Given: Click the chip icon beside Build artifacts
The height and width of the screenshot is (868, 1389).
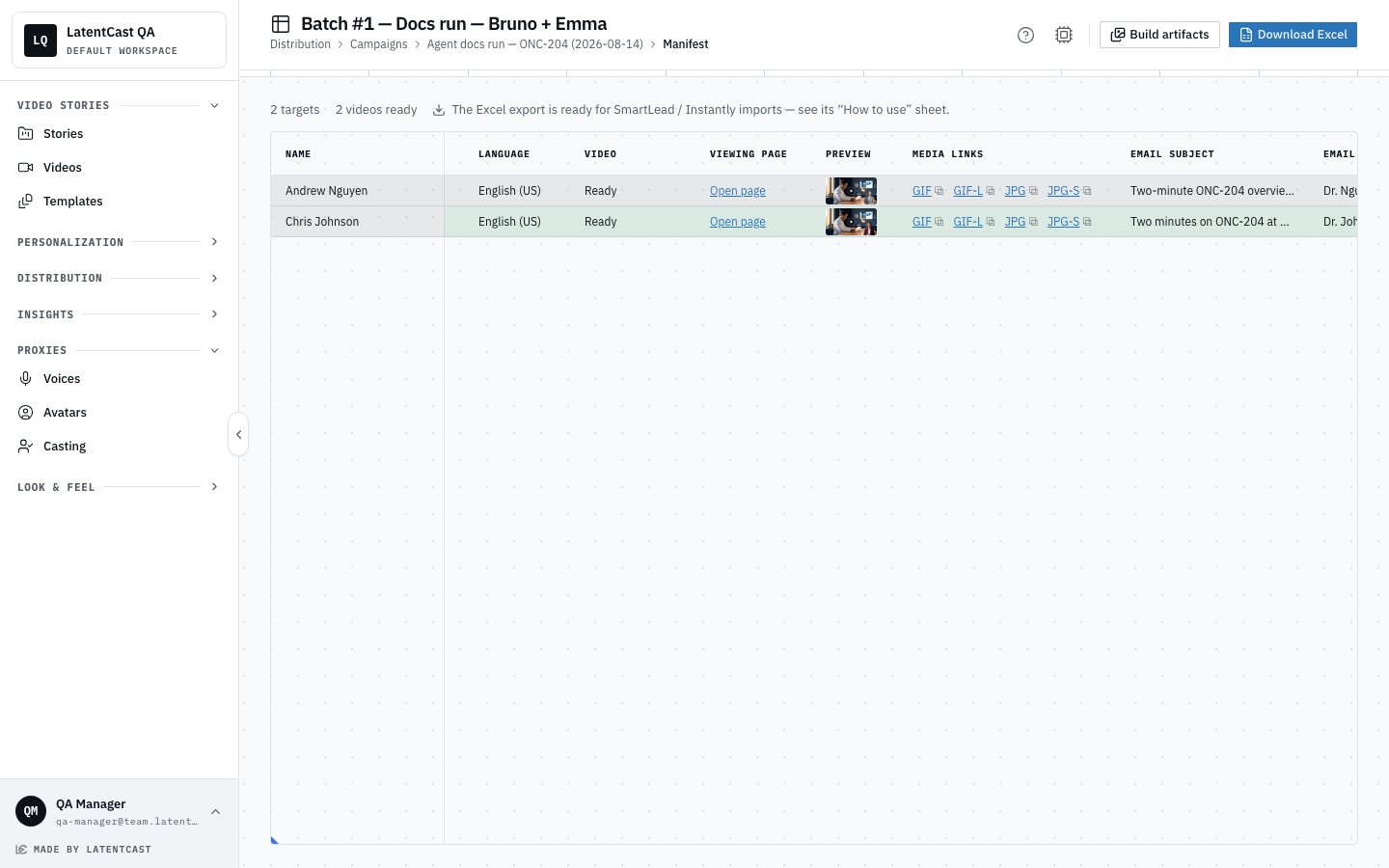Looking at the screenshot, I should 1064,35.
